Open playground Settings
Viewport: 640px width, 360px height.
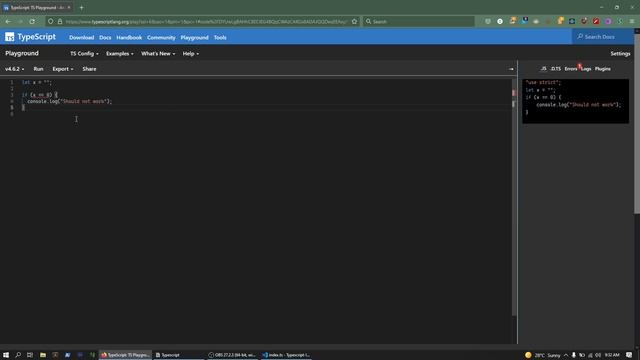[x=620, y=53]
